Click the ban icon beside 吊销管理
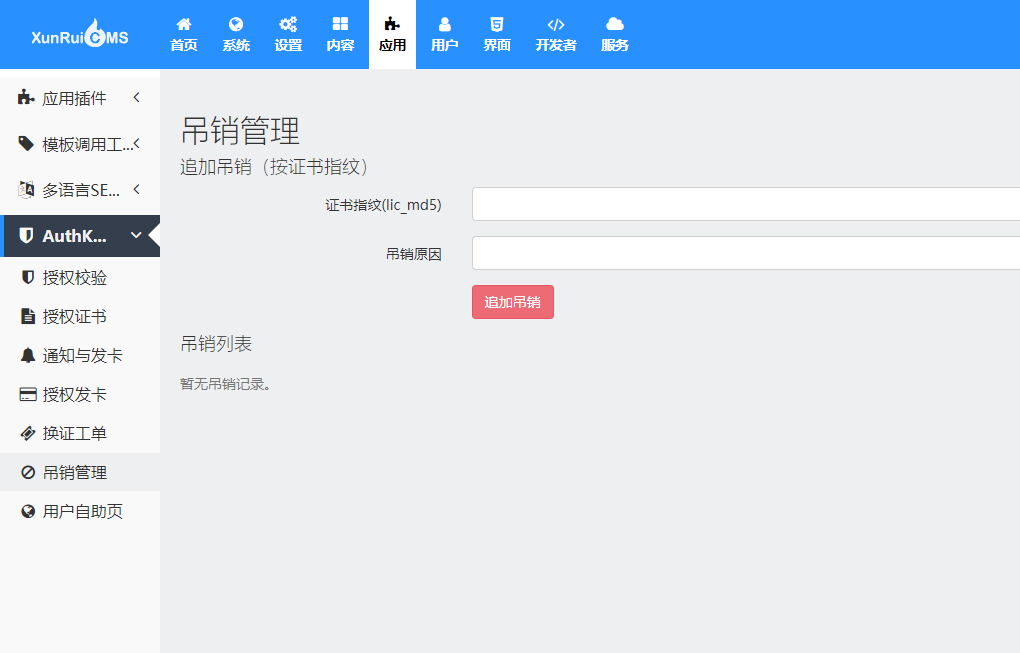 [27, 472]
